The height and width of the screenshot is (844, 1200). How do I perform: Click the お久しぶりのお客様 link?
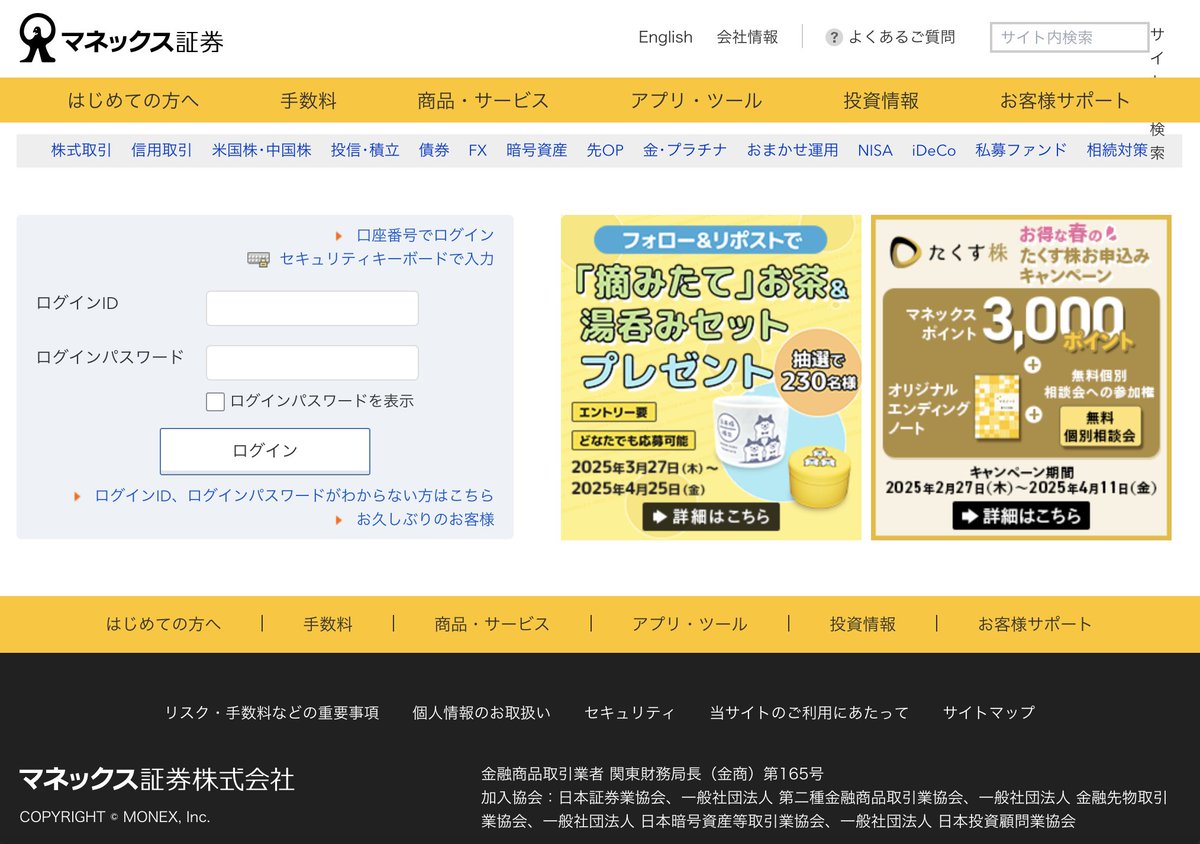point(425,520)
